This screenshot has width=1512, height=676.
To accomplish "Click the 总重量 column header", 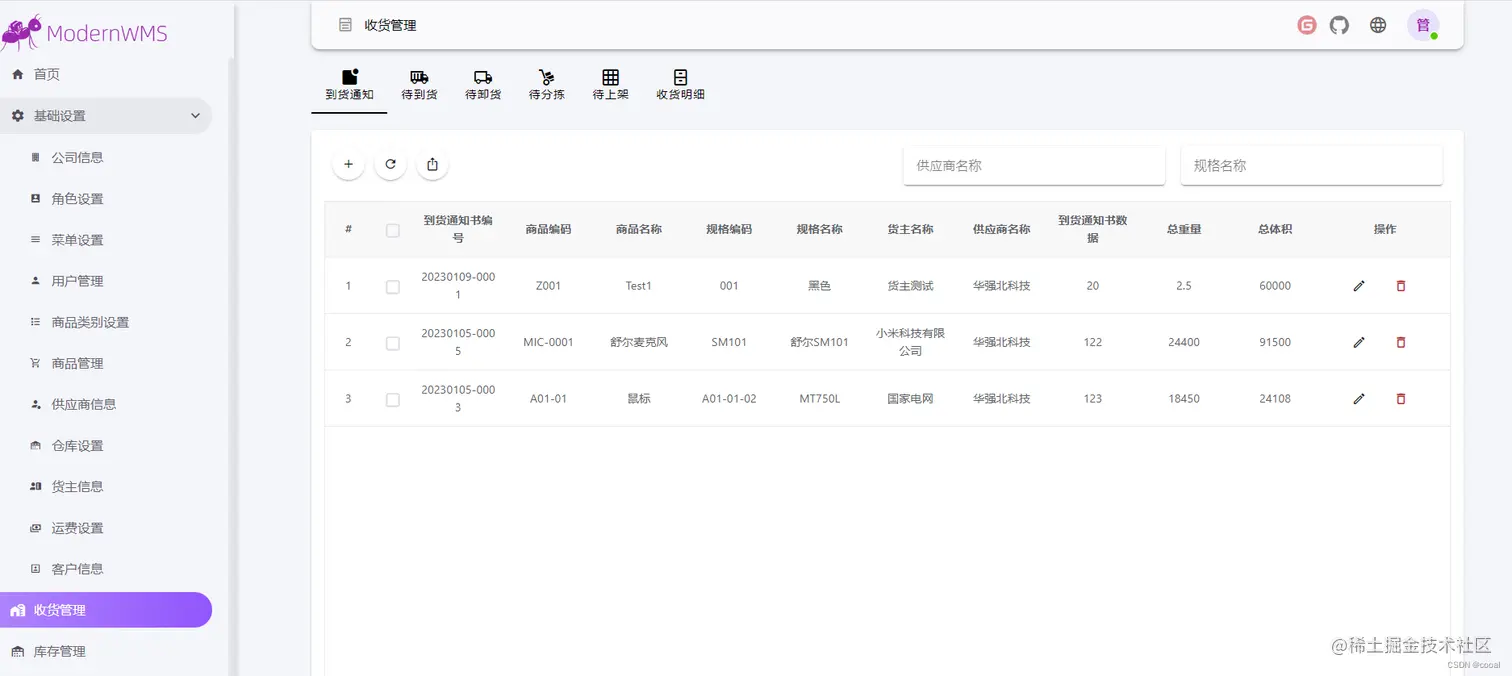I will (1184, 229).
